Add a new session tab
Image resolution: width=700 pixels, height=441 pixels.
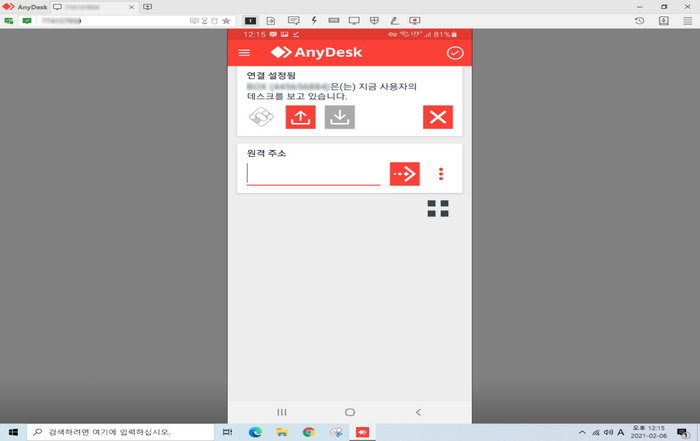[147, 7]
